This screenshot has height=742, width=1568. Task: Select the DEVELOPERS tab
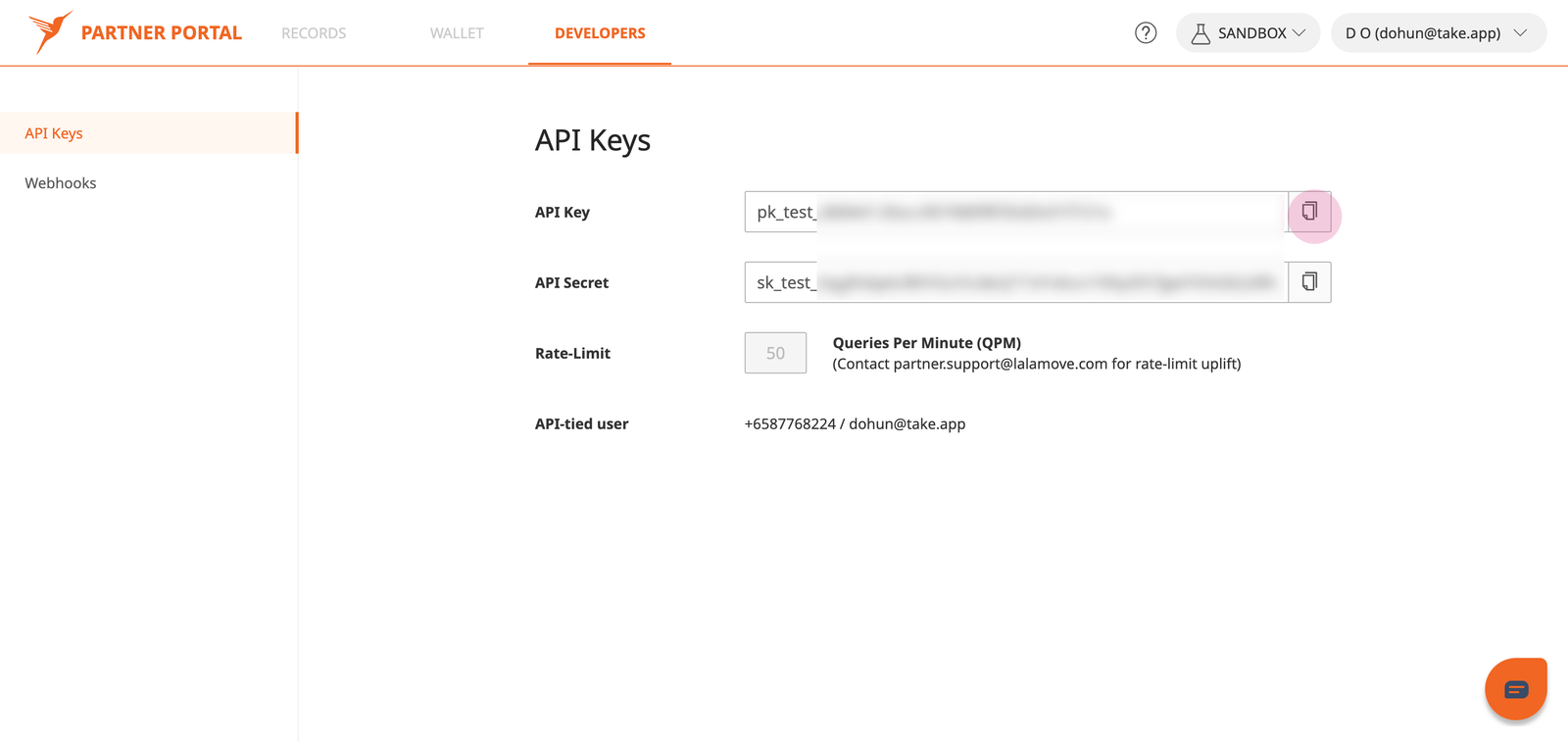[600, 33]
